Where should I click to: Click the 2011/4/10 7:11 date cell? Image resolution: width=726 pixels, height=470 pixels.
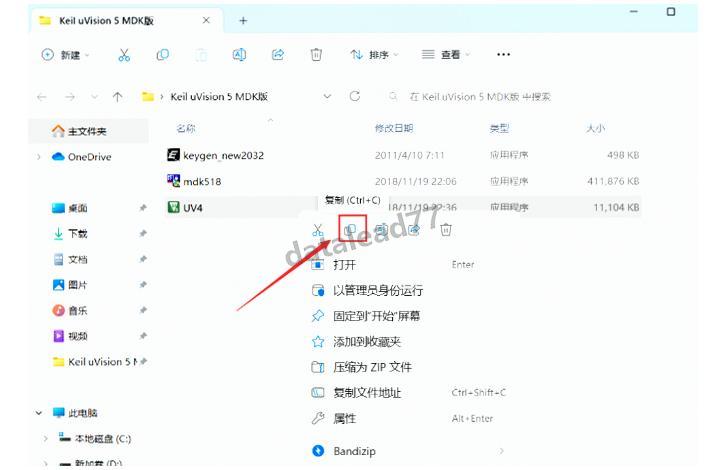pos(409,155)
